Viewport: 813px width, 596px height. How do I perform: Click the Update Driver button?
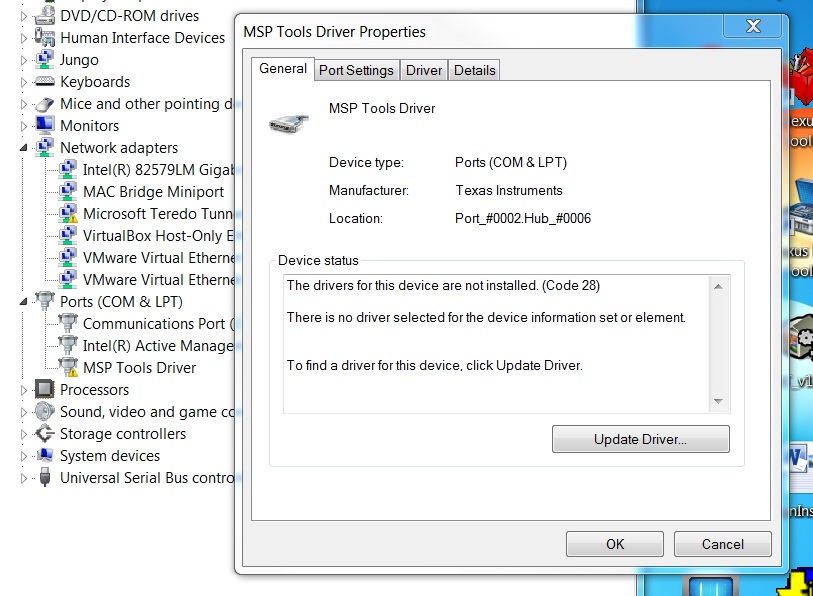pyautogui.click(x=640, y=439)
